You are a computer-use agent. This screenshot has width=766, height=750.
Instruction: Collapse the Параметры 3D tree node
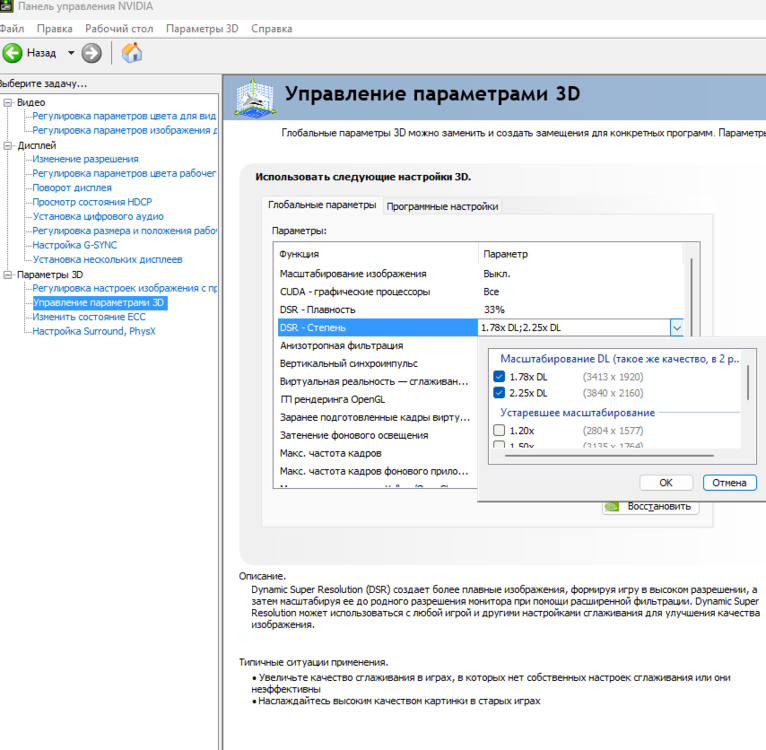click(x=7, y=275)
